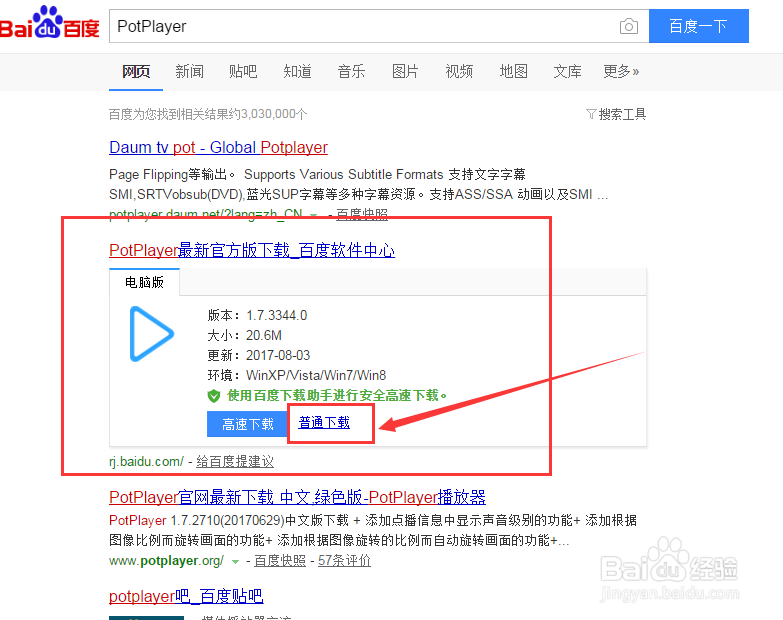Open Daum tv pot - Global Potplayer result
The height and width of the screenshot is (620, 783).
(218, 147)
